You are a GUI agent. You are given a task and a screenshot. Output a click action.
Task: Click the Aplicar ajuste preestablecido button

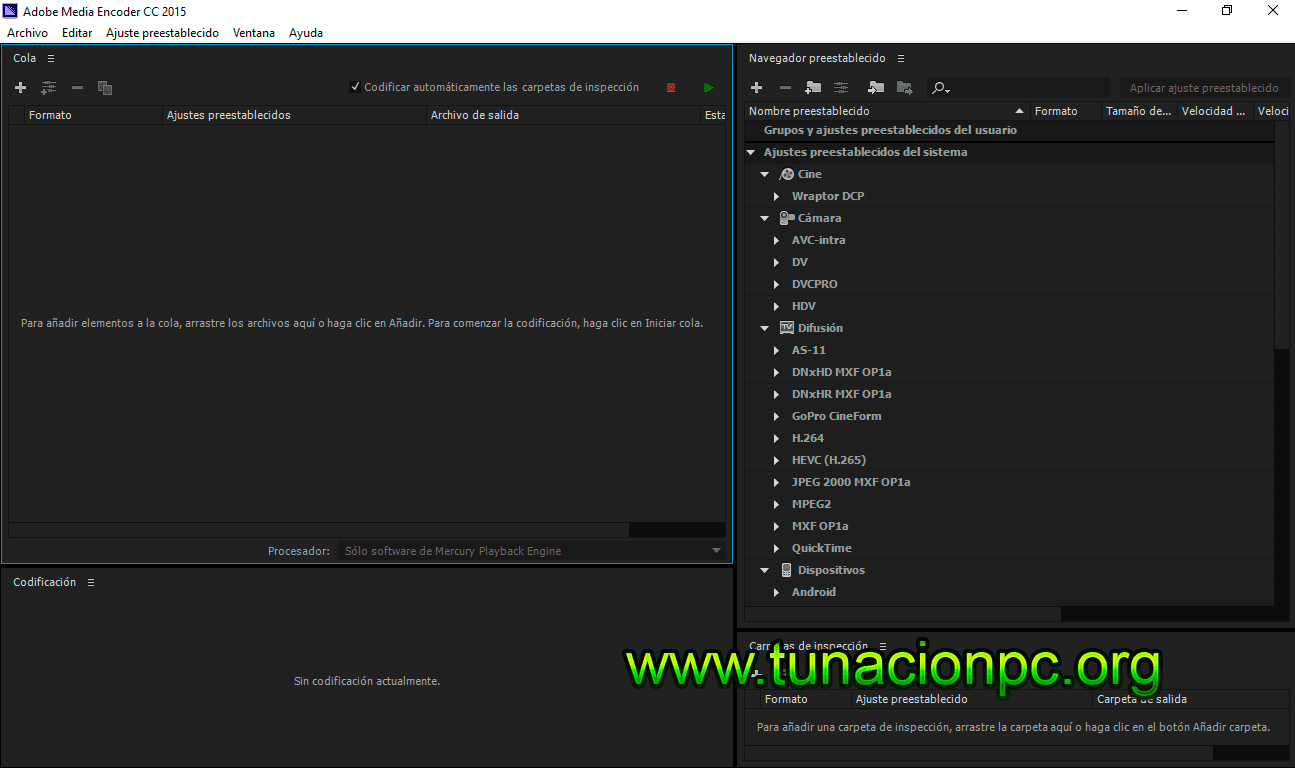coord(1203,87)
